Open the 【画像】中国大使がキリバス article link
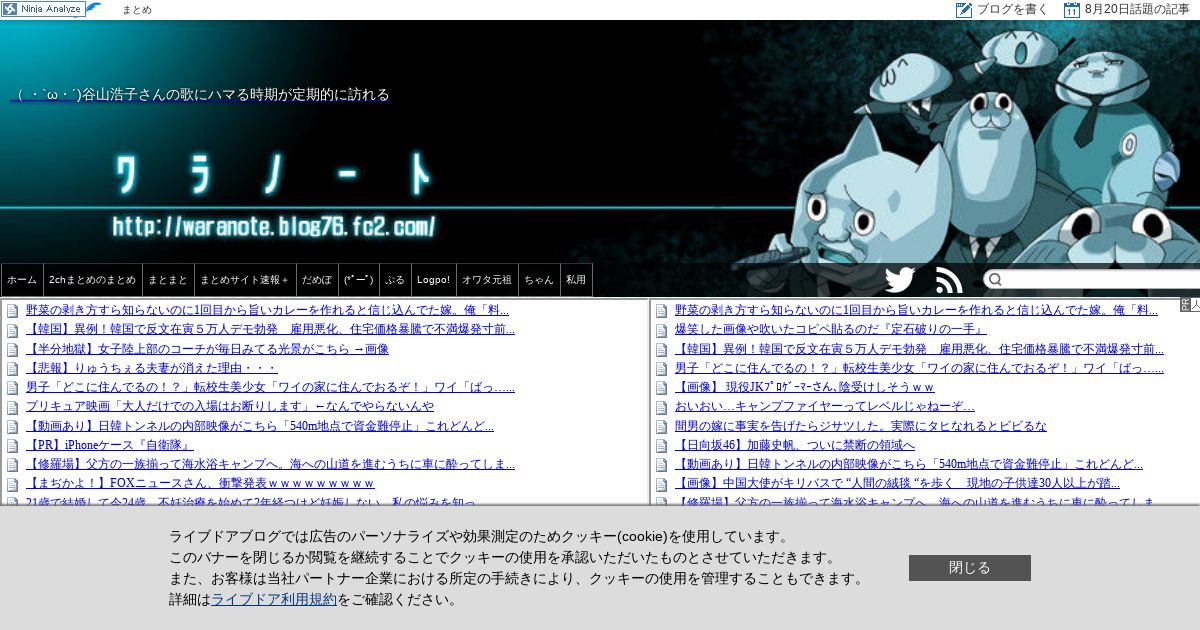Image resolution: width=1200 pixels, height=630 pixels. coord(897,483)
